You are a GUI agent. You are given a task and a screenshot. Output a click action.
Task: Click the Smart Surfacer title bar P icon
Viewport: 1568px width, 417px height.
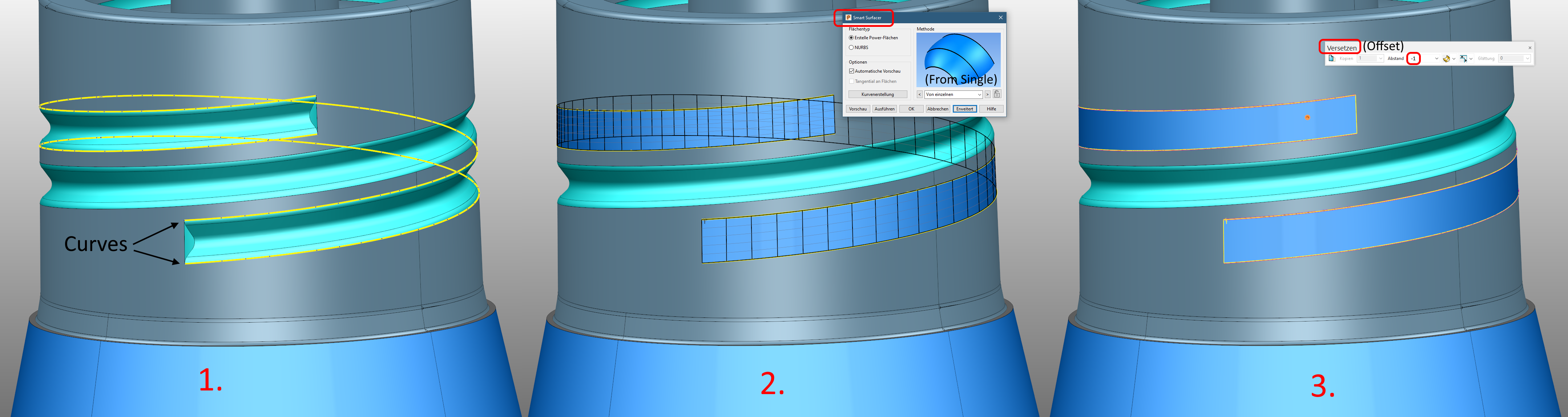849,18
